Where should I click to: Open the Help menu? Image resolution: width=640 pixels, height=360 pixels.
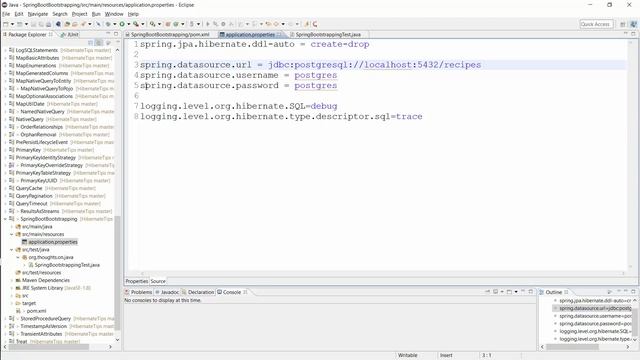pyautogui.click(x=133, y=14)
